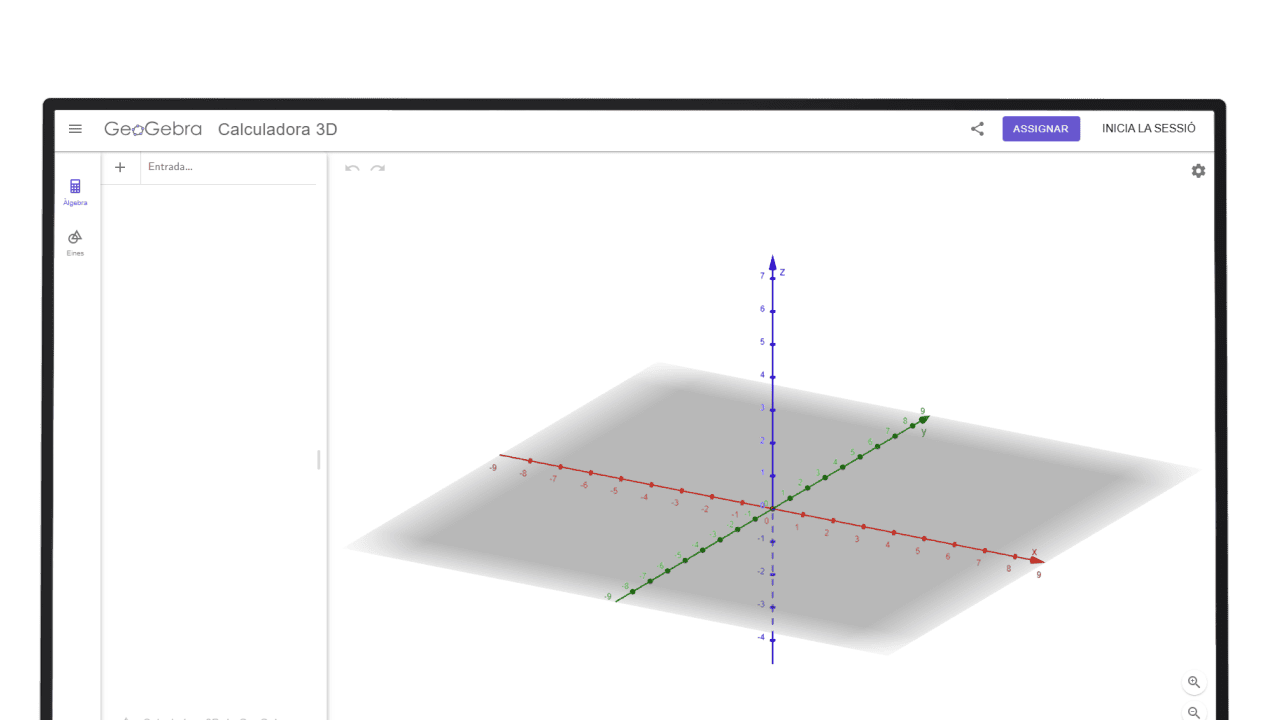Zoom in using the magnifier plus icon
Screen dimensions: 1280x720
click(x=1194, y=682)
